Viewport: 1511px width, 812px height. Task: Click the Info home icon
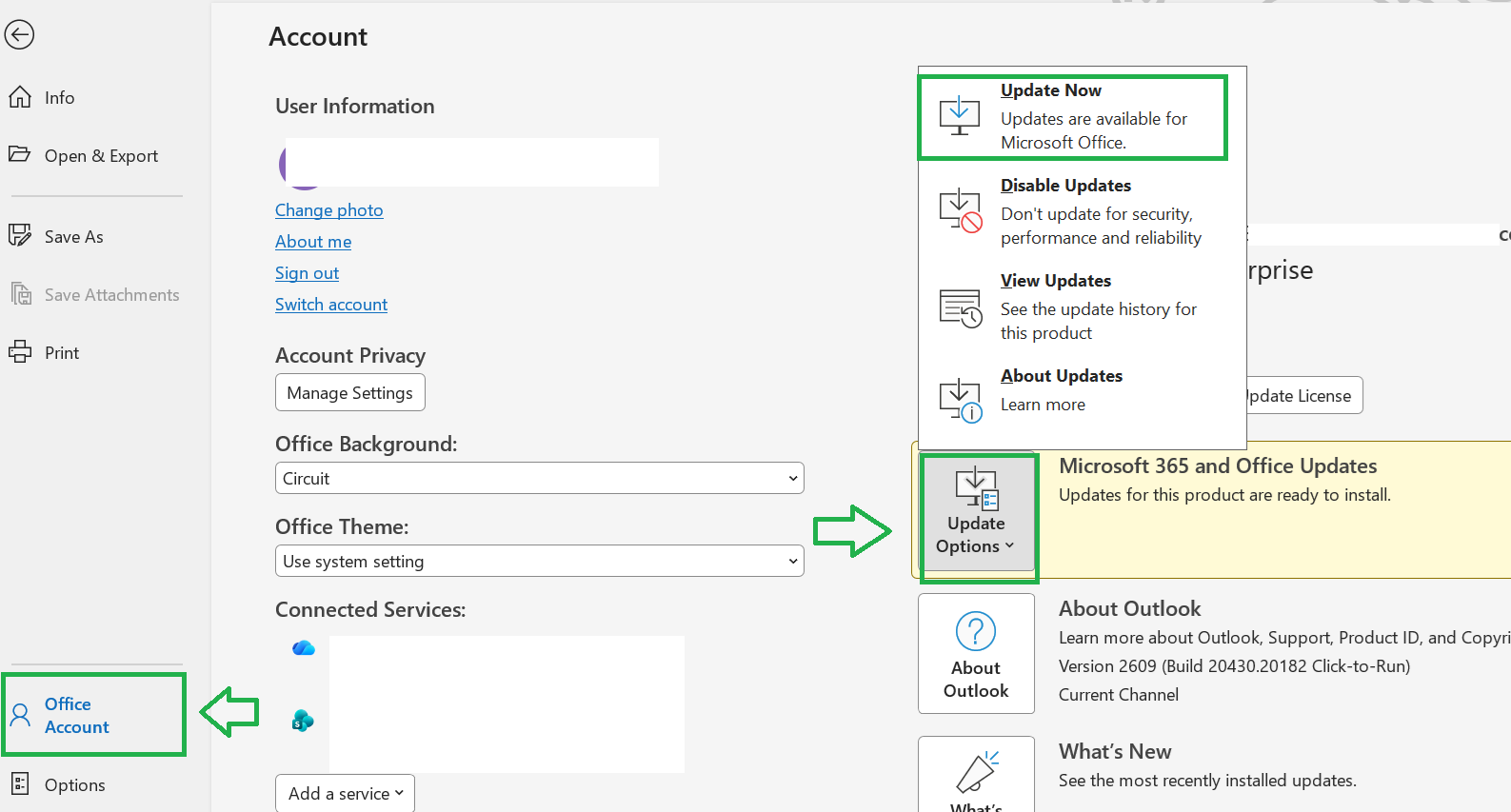(x=20, y=97)
